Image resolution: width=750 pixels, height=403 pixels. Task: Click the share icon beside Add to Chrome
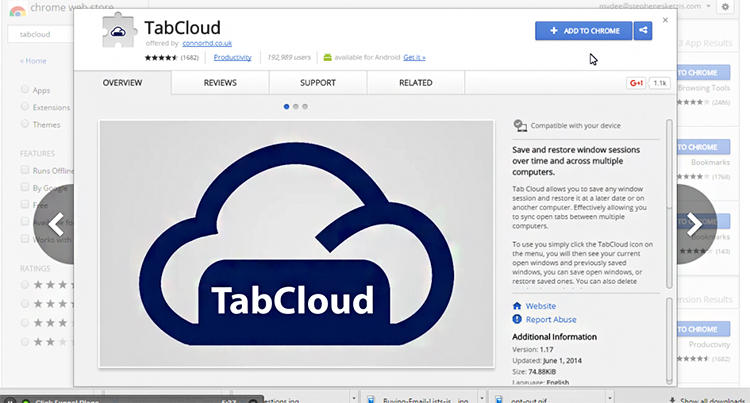643,31
